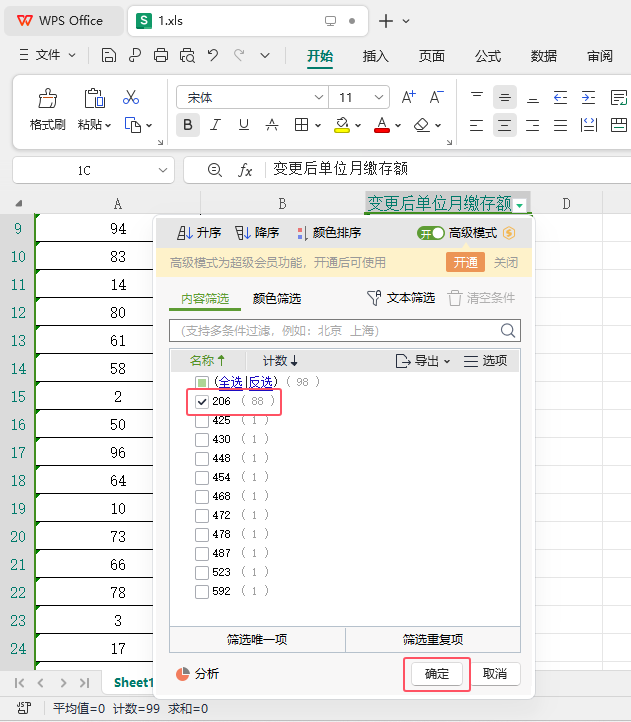Viewport: 631px width, 722px height.
Task: Increase font size with A+ icon
Action: tap(408, 97)
